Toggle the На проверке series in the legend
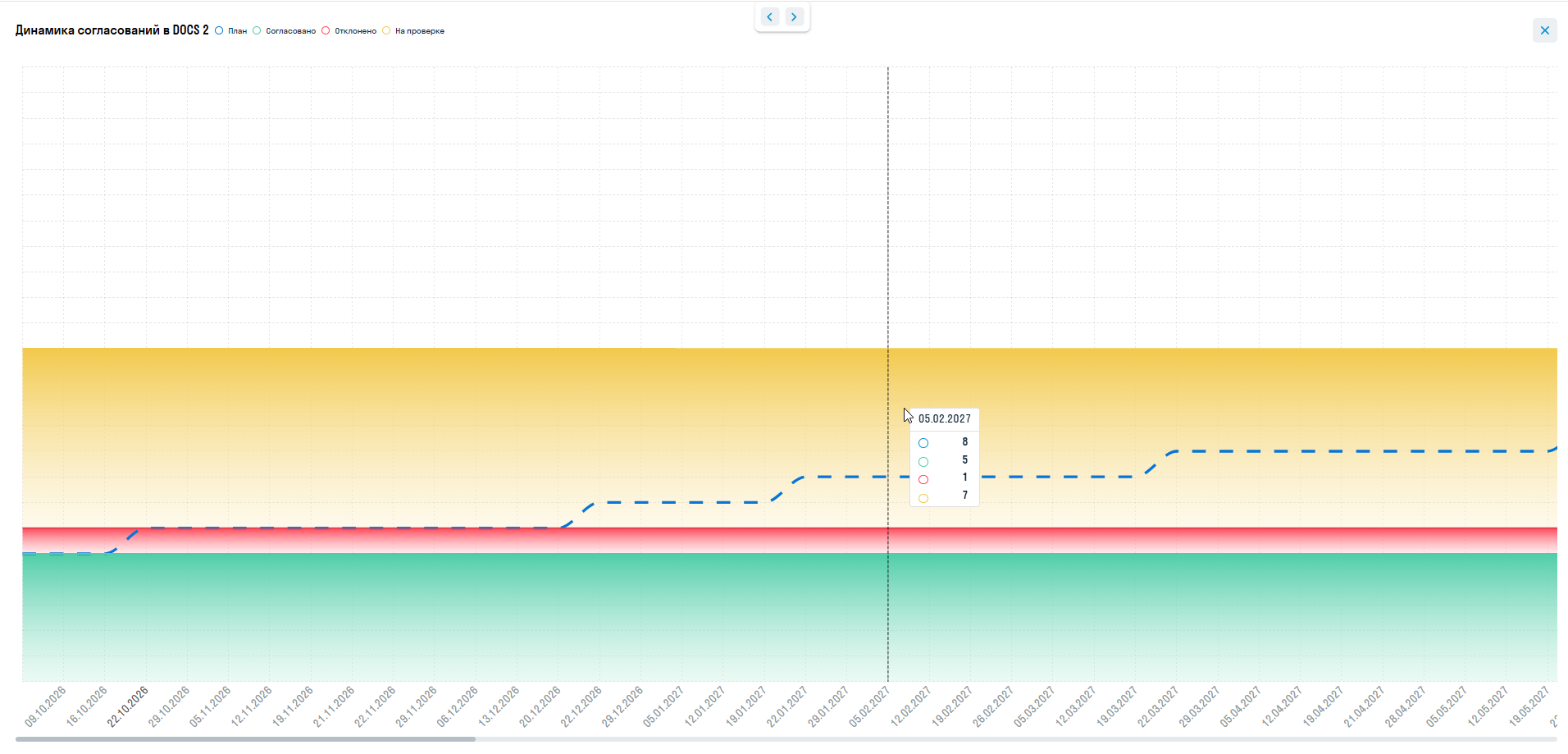Screen dimensions: 1568x754 413,31
